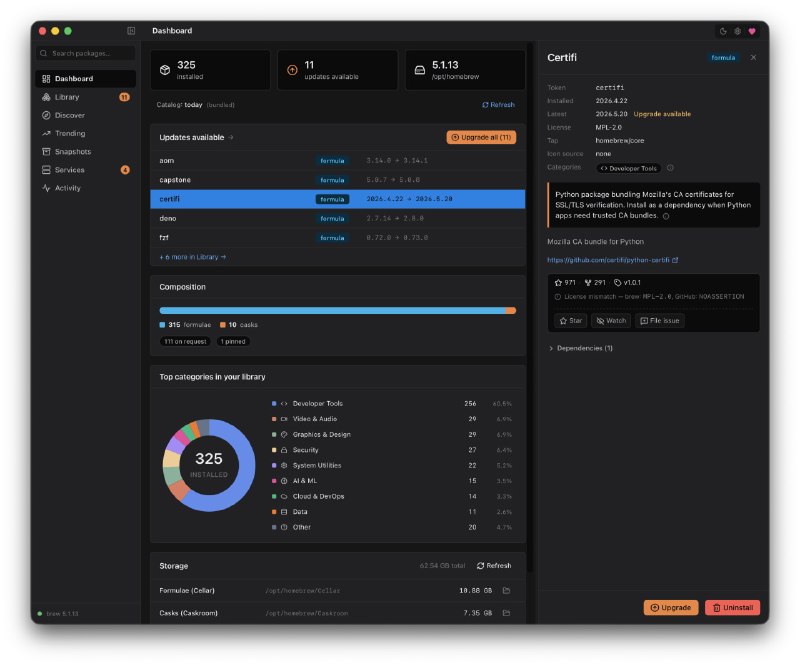The image size is (800, 665).
Task: Click the fork count icon showing 291
Action: click(588, 283)
